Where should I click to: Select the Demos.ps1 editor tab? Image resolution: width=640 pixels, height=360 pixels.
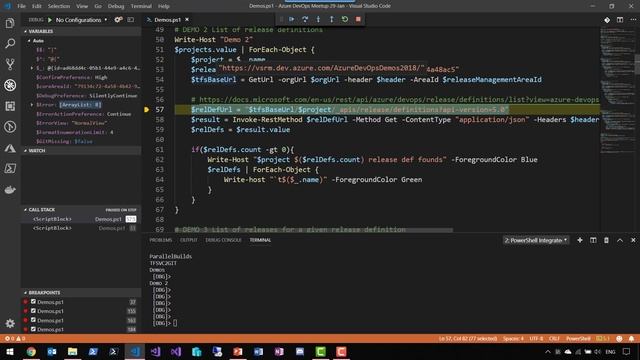coord(167,20)
